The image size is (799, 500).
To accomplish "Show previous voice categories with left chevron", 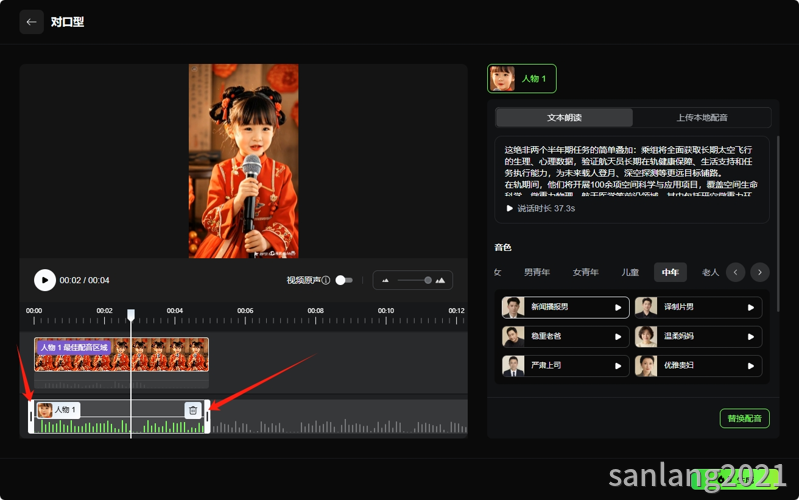I will [x=735, y=272].
